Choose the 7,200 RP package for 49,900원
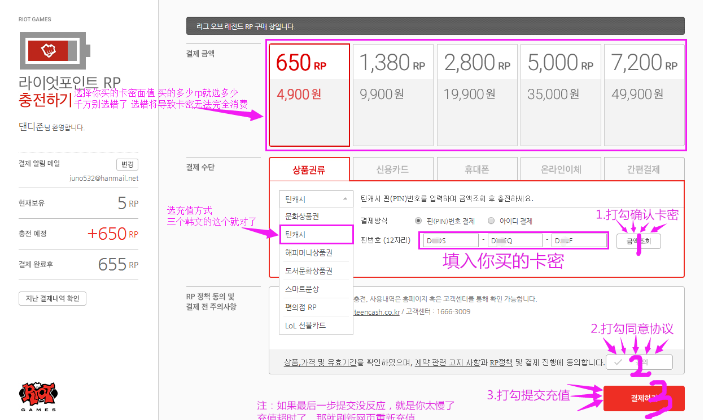The image size is (703, 420). pyautogui.click(x=644, y=95)
